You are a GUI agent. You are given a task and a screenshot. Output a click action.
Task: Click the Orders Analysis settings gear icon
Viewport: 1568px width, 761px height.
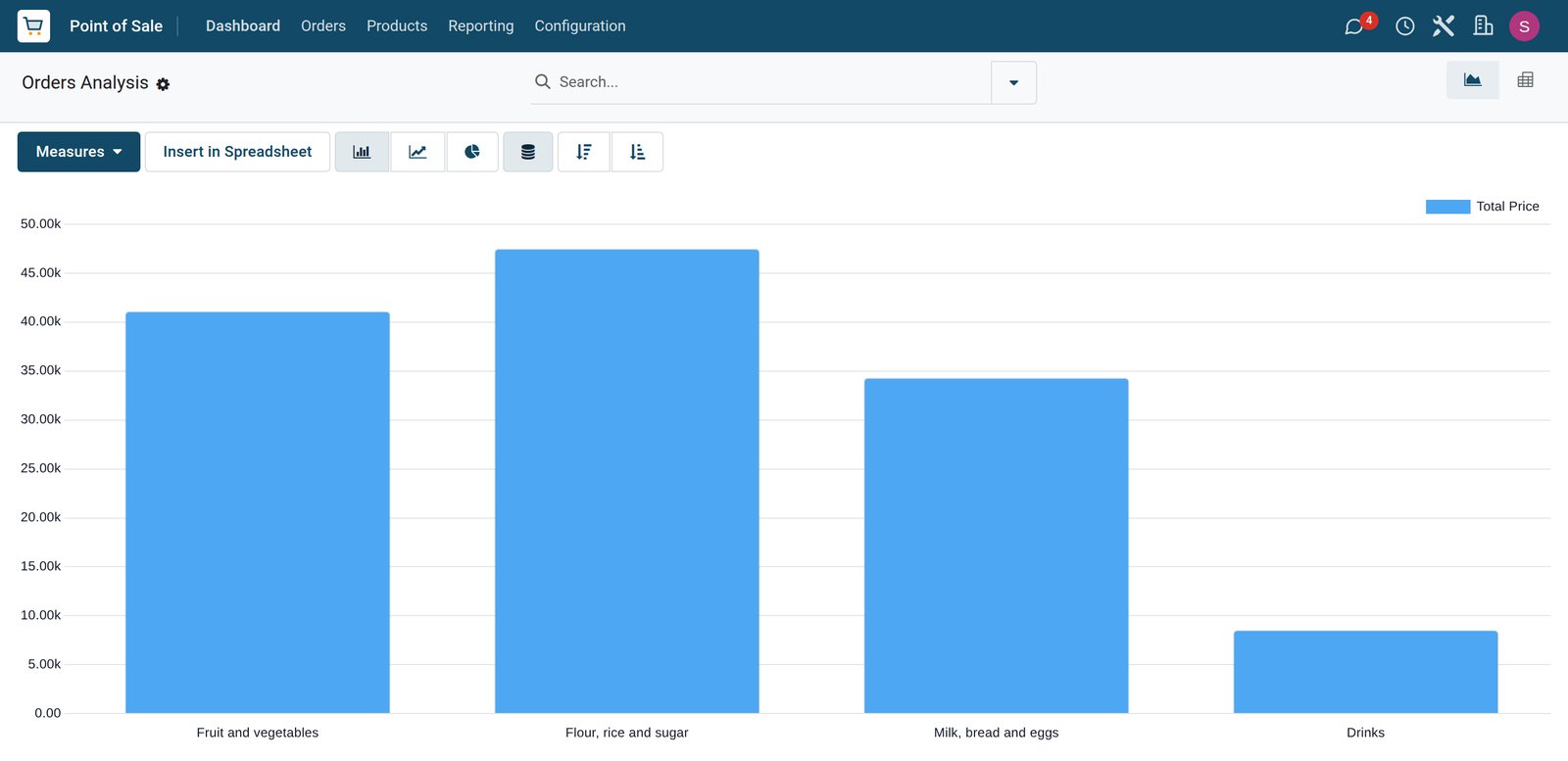[x=163, y=84]
